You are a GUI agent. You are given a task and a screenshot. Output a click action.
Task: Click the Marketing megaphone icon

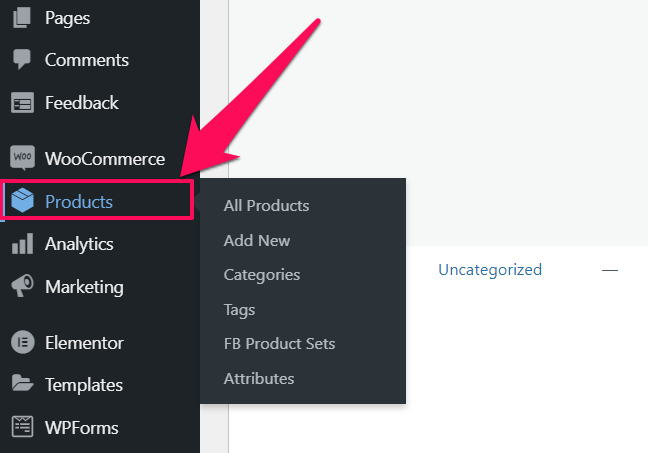22,286
